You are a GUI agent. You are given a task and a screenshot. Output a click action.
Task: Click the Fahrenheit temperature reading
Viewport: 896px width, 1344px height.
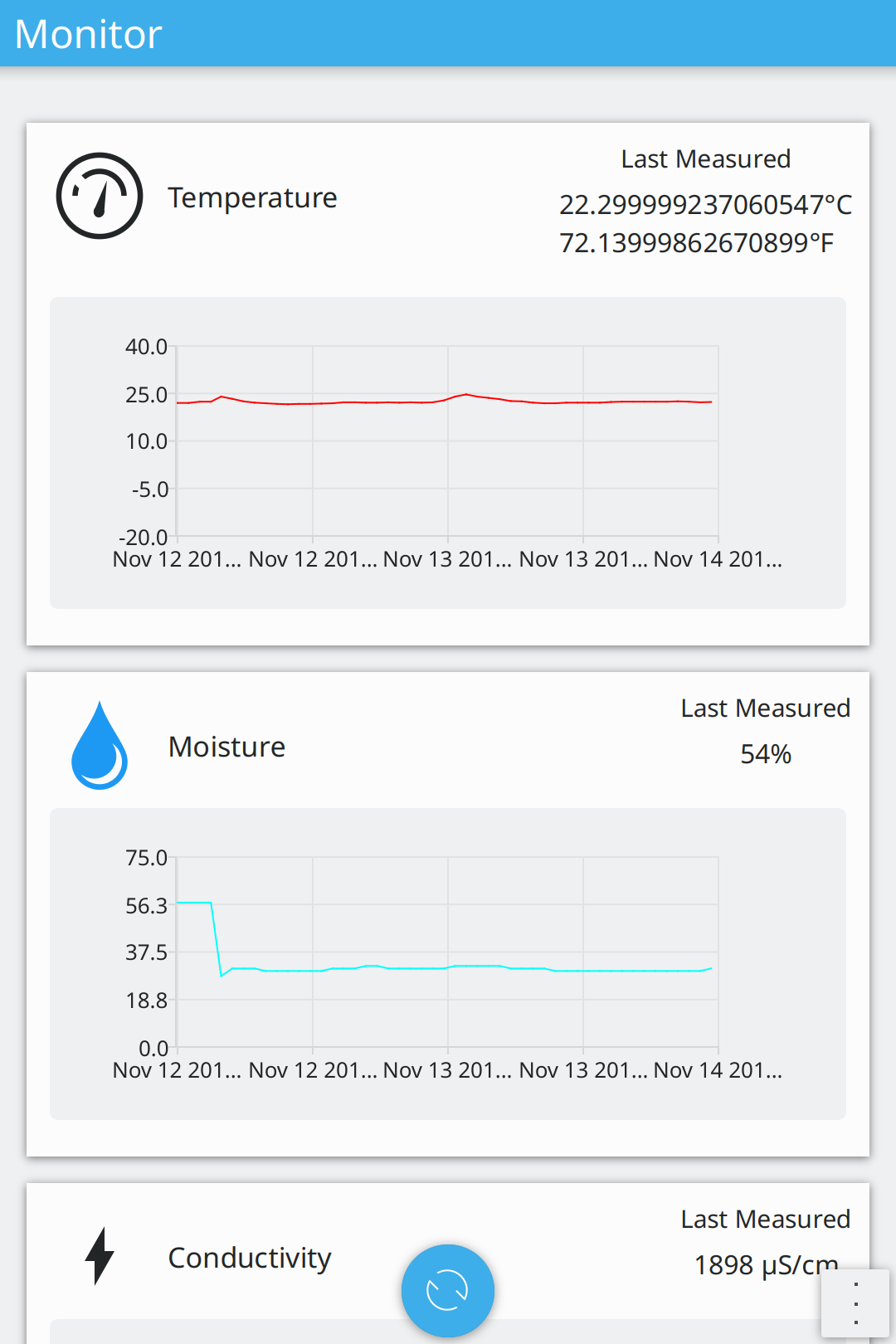tap(696, 243)
